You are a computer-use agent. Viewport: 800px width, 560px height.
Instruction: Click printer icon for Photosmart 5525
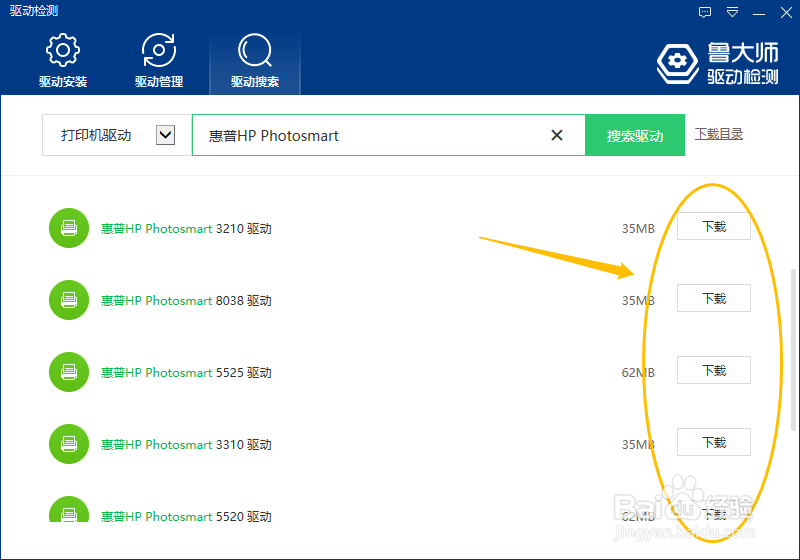69,372
